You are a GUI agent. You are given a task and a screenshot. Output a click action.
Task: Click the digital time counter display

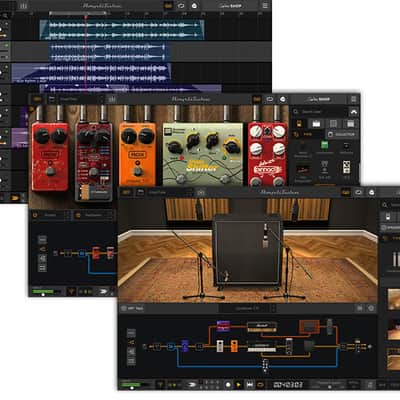pyautogui.click(x=288, y=384)
